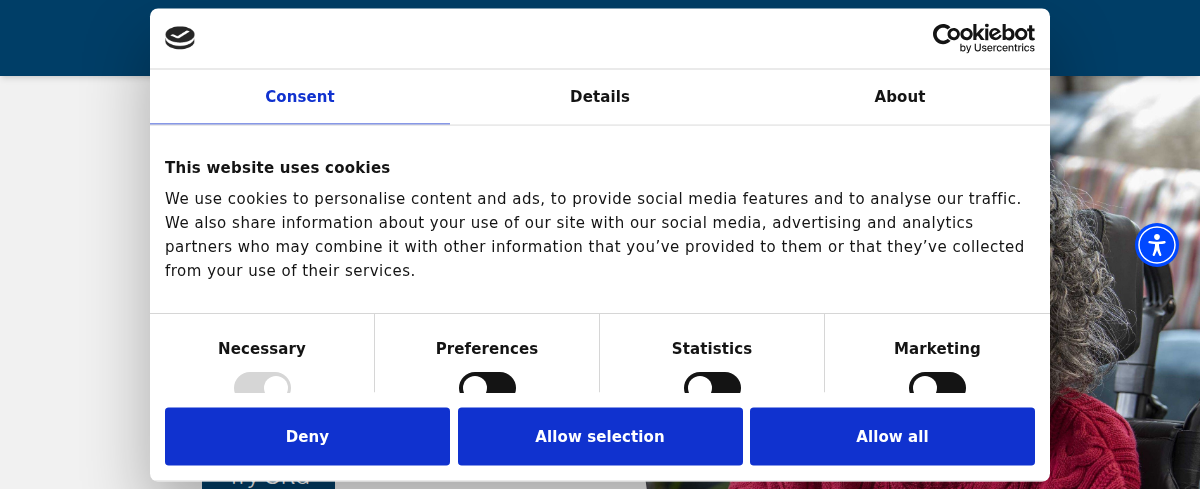Switch to the Consent tab
1200x489 pixels.
[300, 97]
